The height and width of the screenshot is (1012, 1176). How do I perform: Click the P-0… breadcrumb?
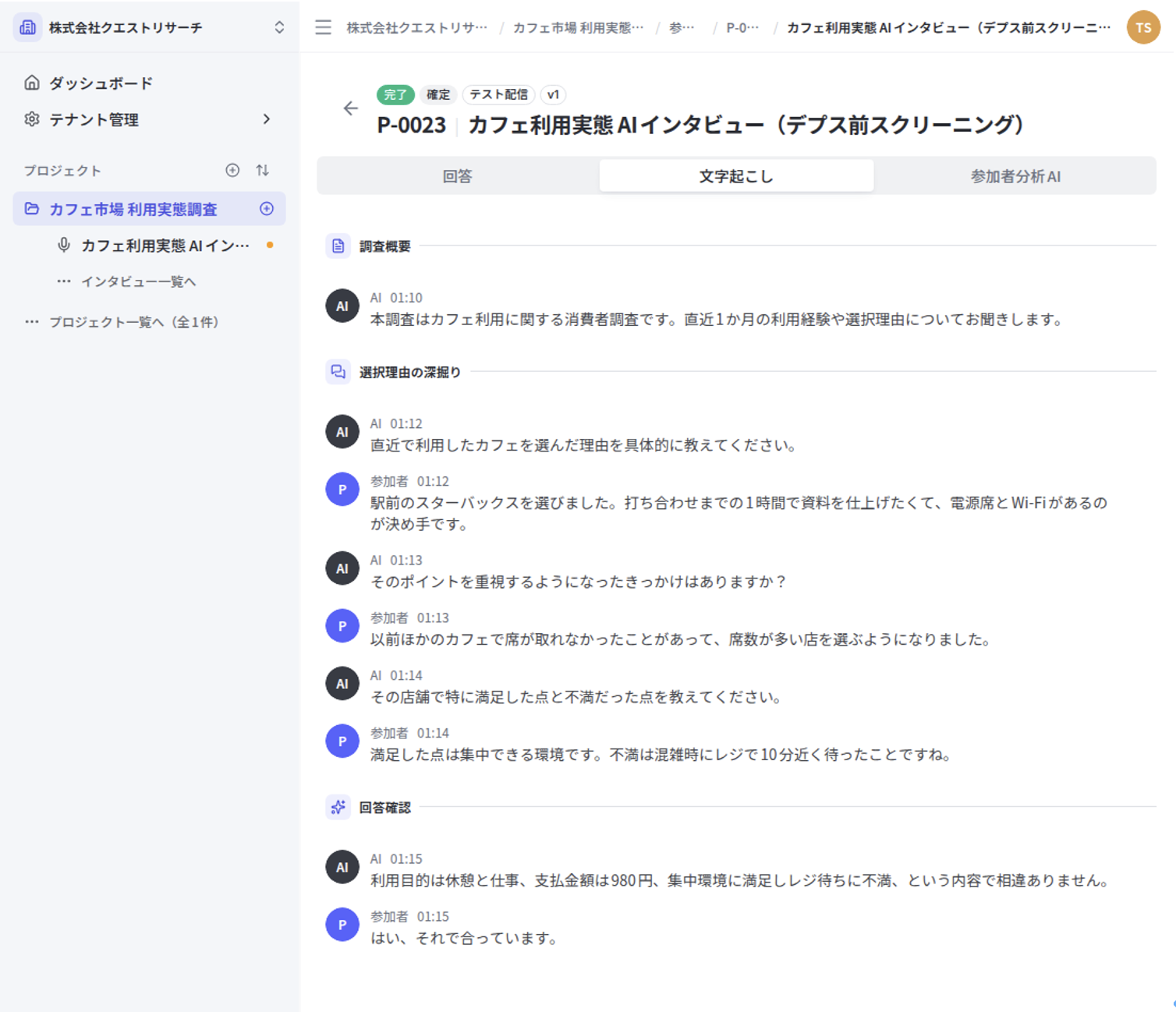pos(742,28)
